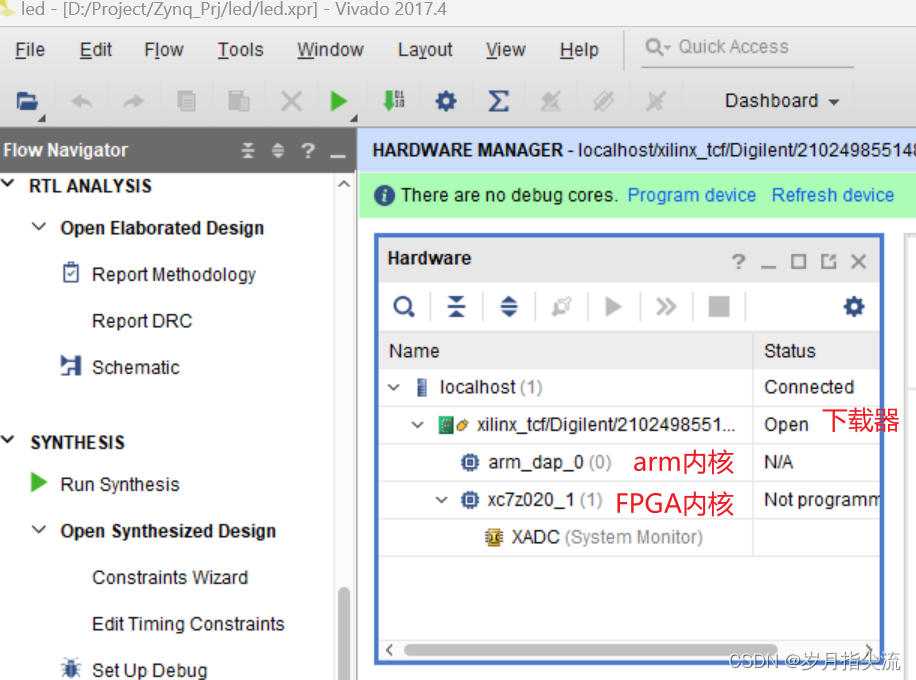Click Flow Navigator vertical scrollbar thumb

(x=344, y=633)
